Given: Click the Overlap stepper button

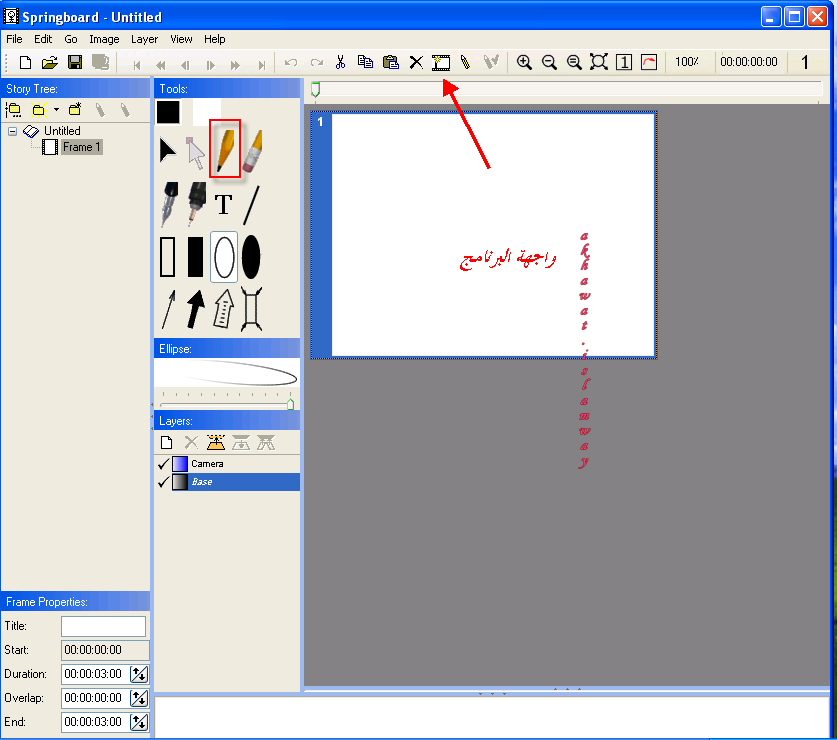Looking at the screenshot, I should tap(139, 698).
